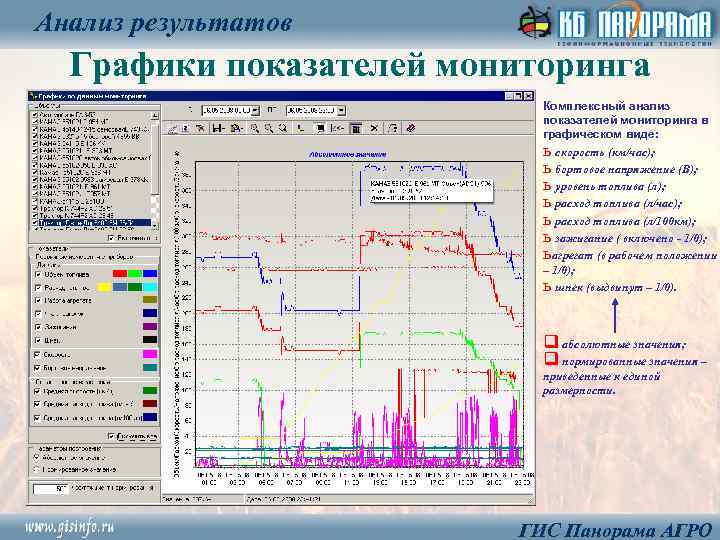Toggle the Средняя скорость checkbox
720x540 pixels.
[37, 391]
